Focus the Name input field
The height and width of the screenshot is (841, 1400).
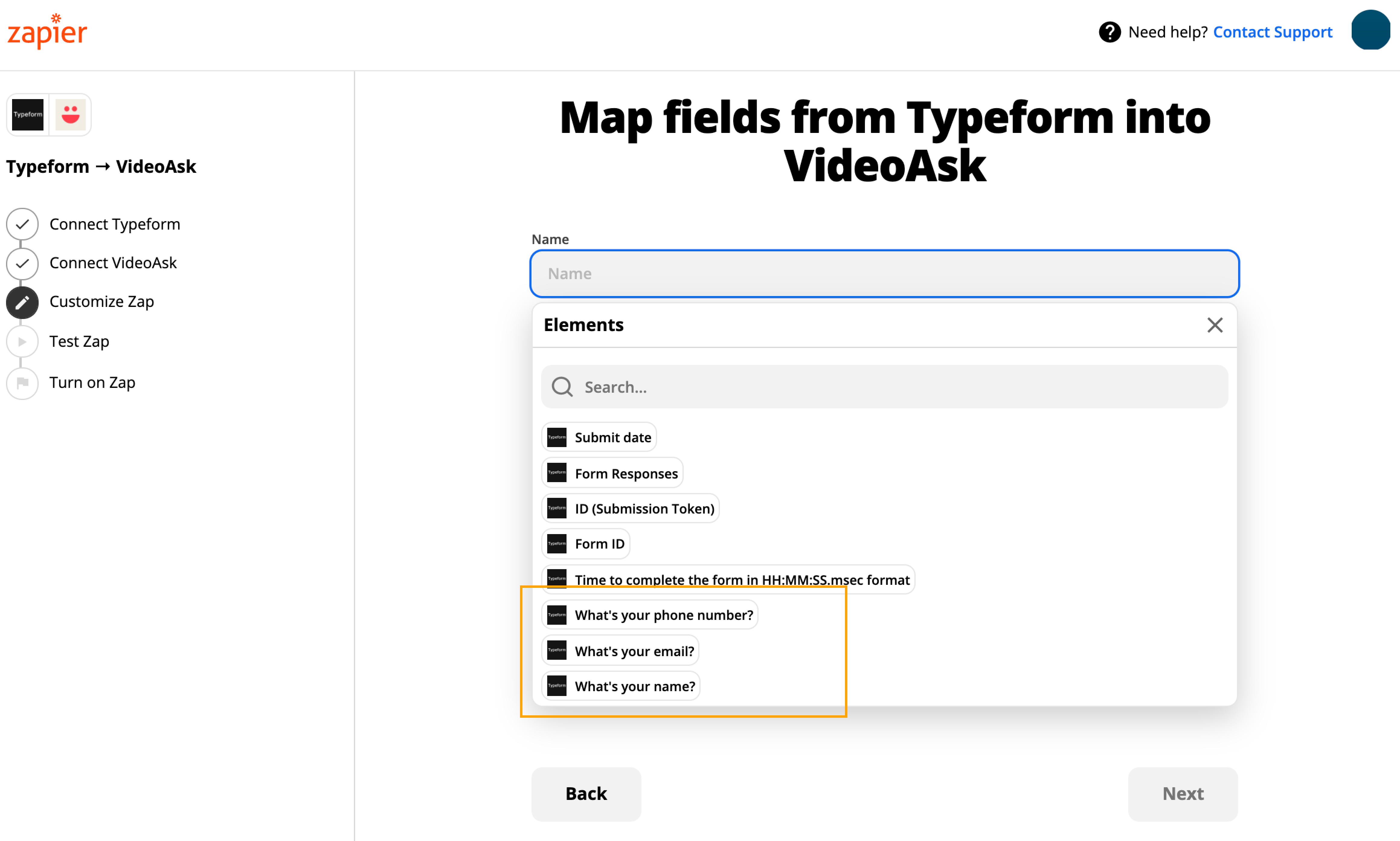click(x=884, y=274)
